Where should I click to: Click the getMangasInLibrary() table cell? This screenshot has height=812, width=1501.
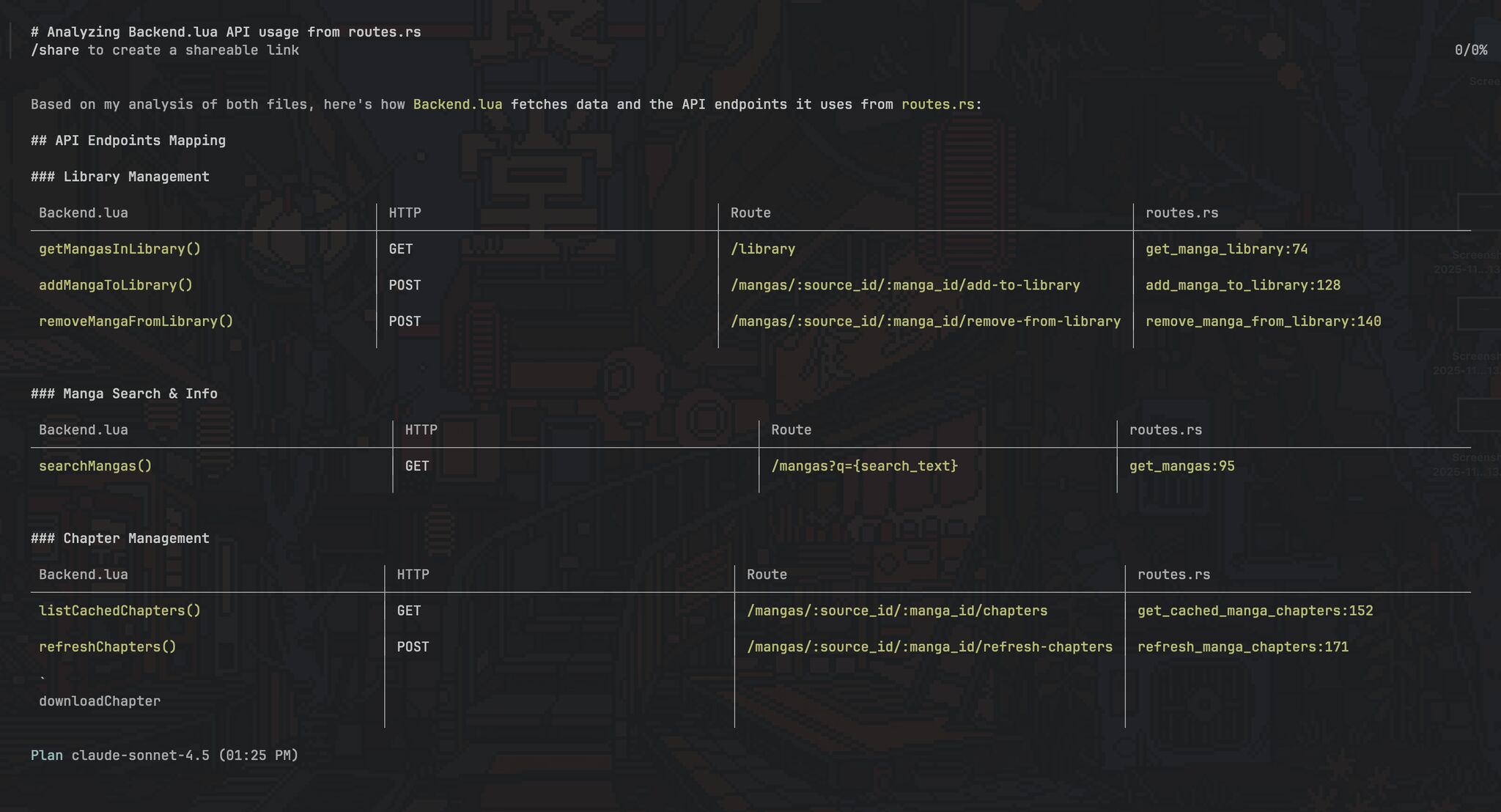point(119,249)
